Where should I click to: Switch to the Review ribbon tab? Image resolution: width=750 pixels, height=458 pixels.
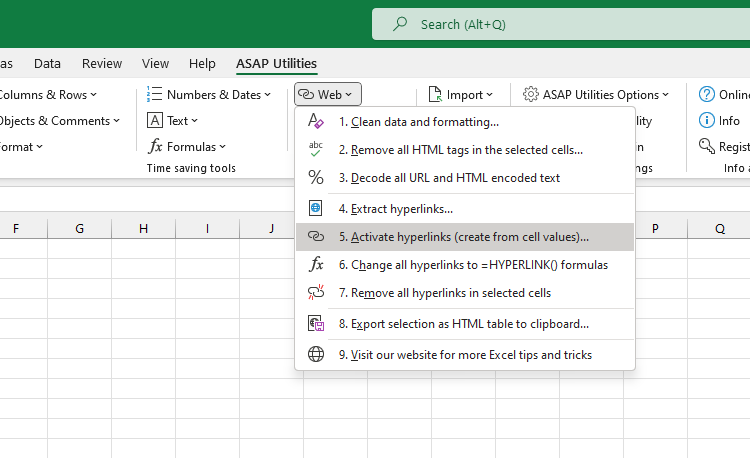(x=102, y=63)
